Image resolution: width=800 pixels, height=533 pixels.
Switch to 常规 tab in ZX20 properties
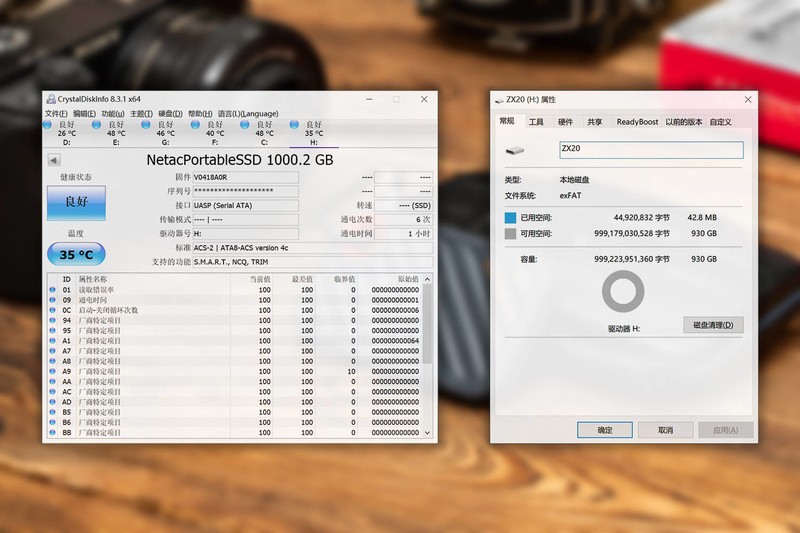(x=507, y=121)
